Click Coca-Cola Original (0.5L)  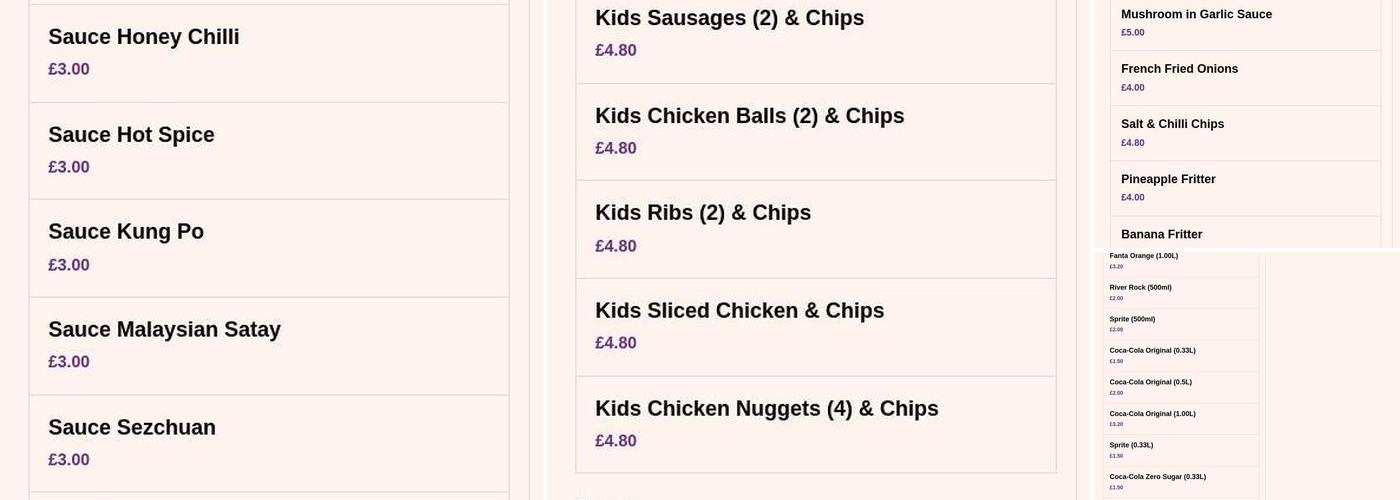1180,387
